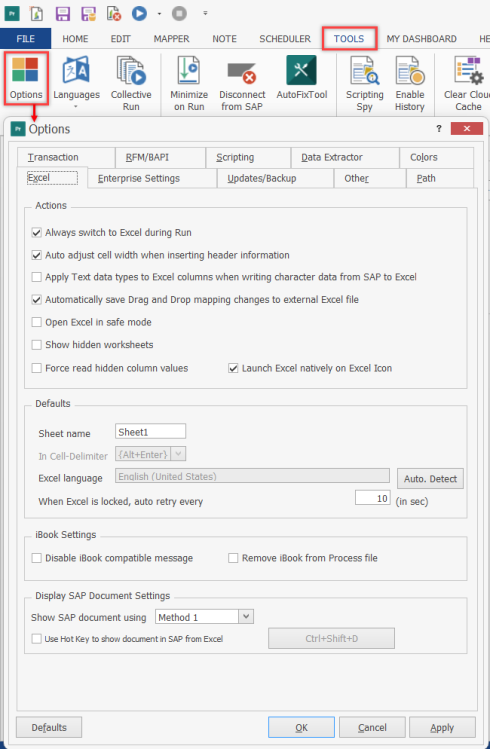This screenshot has height=749, width=490.
Task: Click the app logo in title bar
Action: 12,13
